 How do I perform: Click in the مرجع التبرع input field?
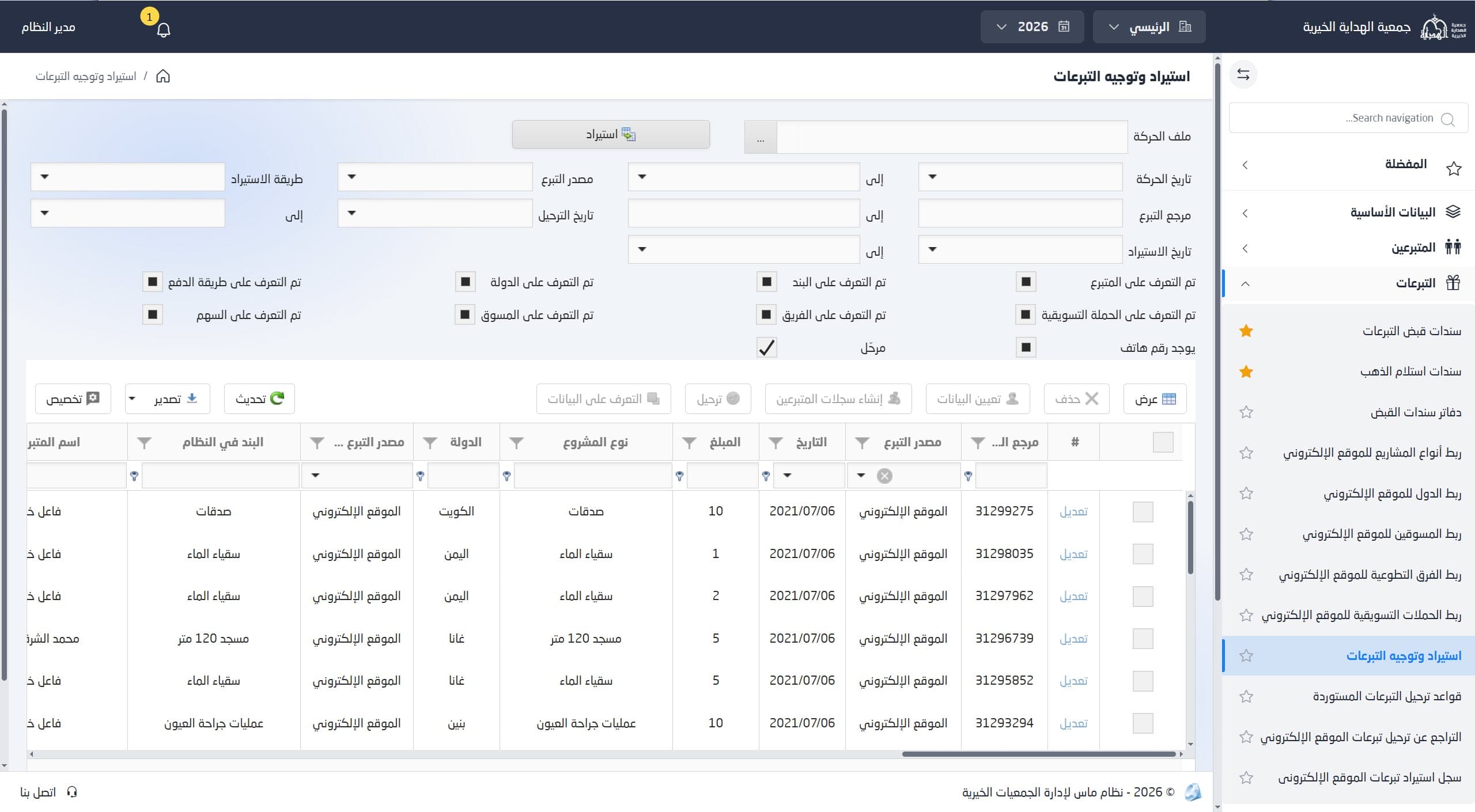click(x=1020, y=214)
